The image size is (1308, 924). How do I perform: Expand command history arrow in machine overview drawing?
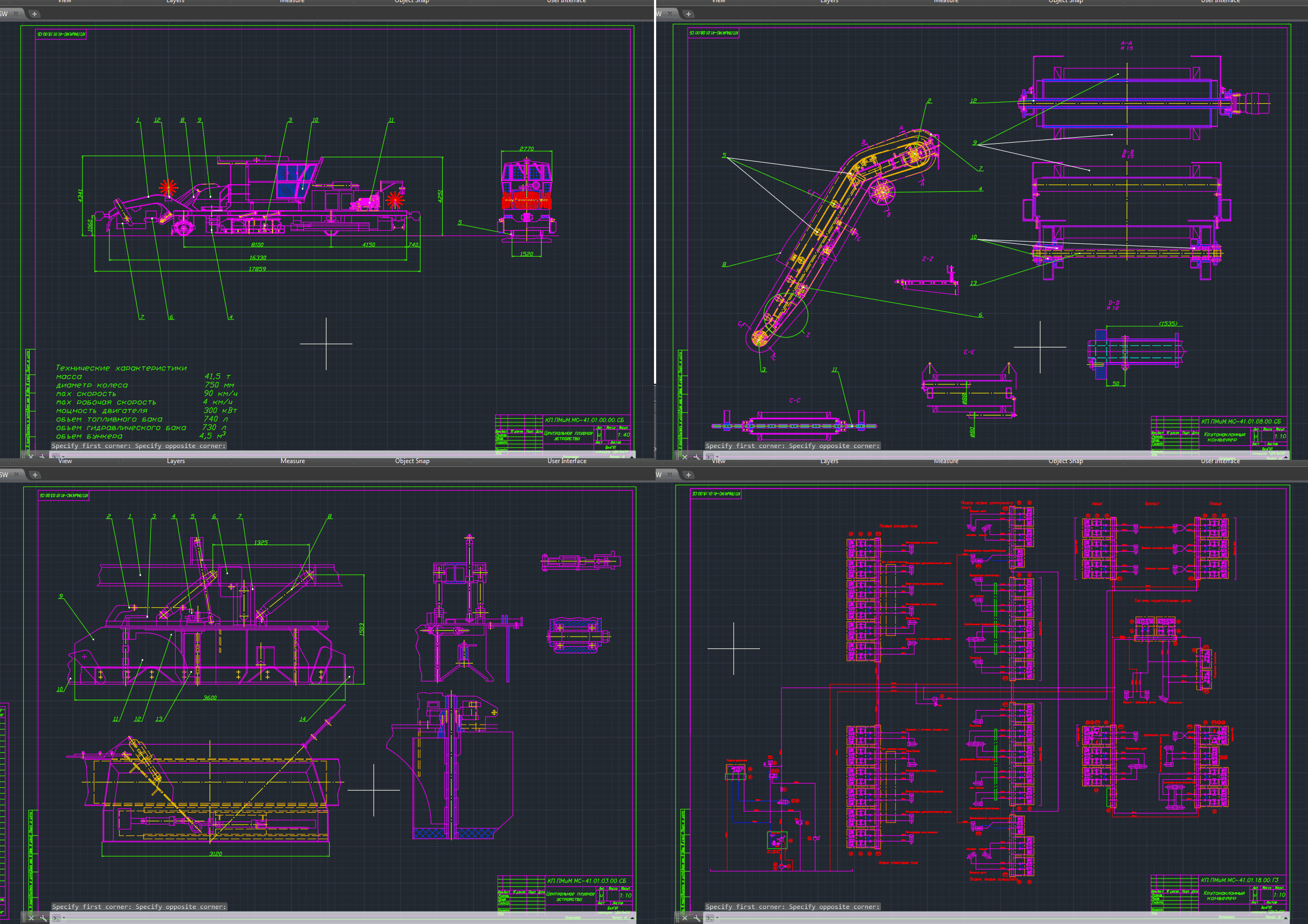[x=632, y=456]
